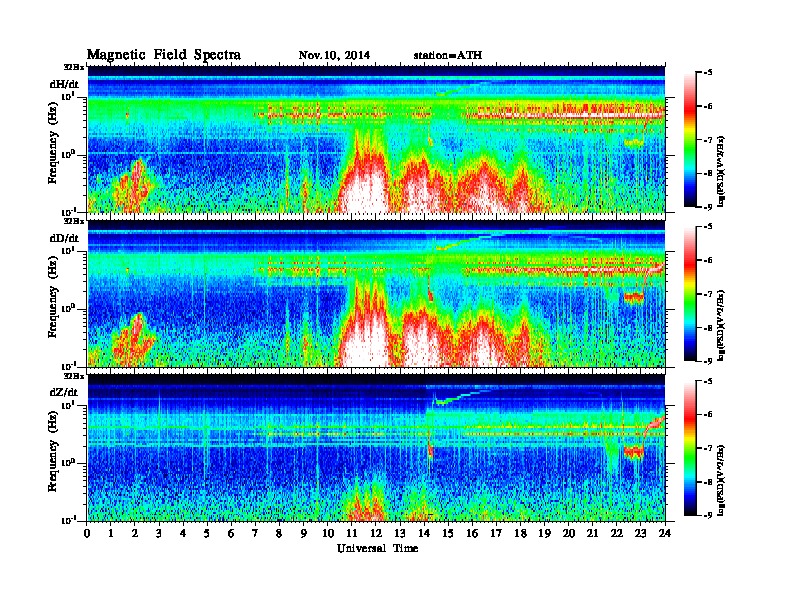Click the log(PSD) title beside the dD/dt colorbar
Screen dimensions: 792x612
[721, 325]
